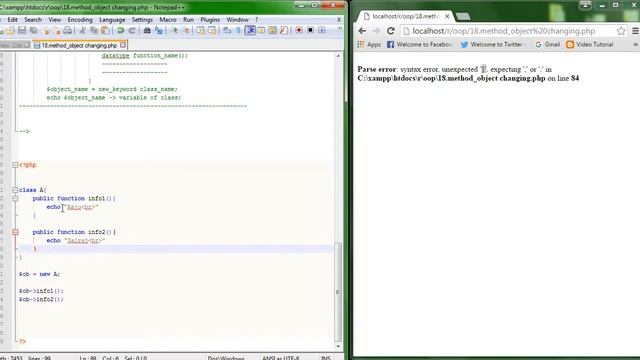Open the User Defined Language icon

click(x=261, y=31)
